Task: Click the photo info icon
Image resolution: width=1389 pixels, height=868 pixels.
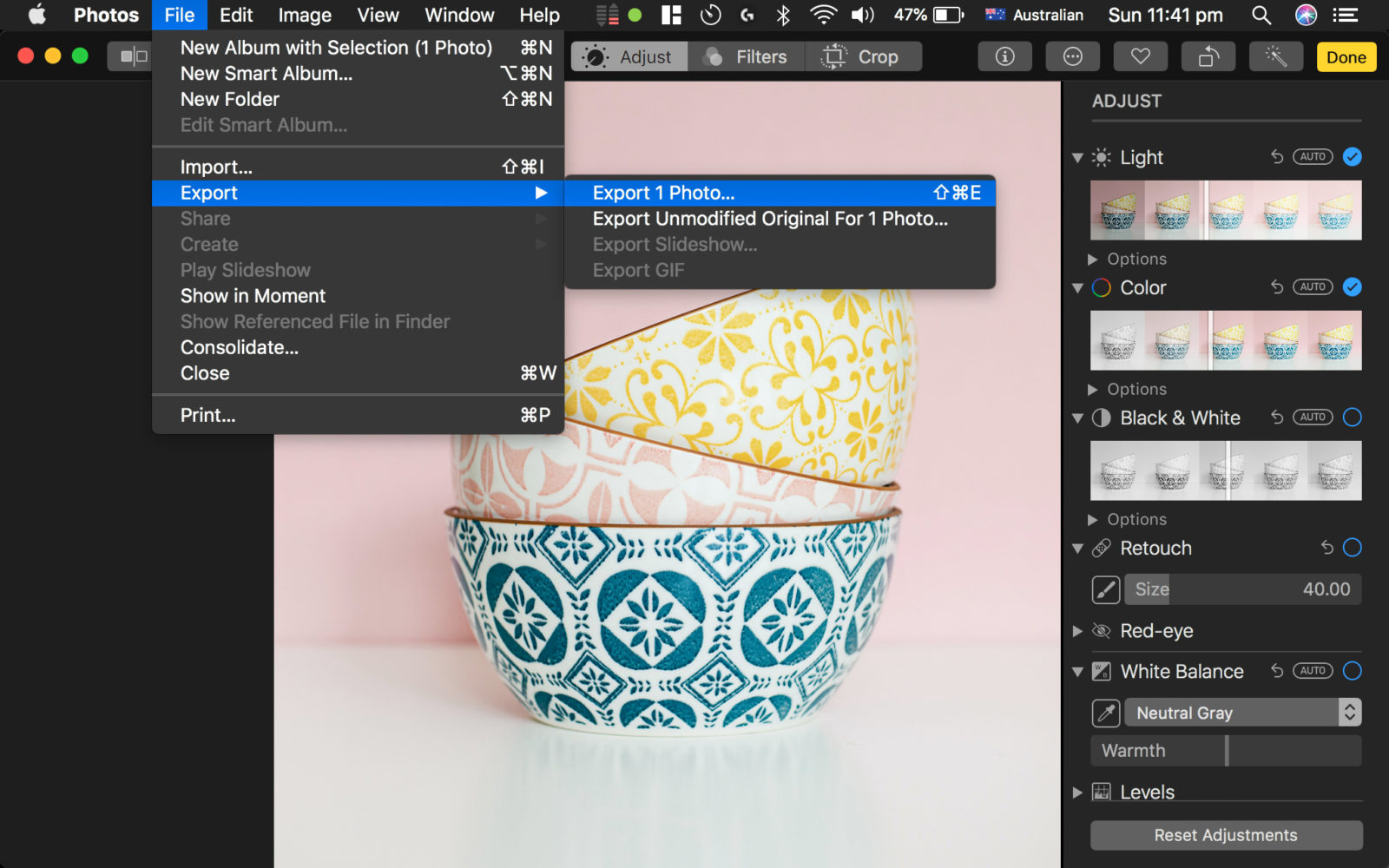Action: 1004,56
